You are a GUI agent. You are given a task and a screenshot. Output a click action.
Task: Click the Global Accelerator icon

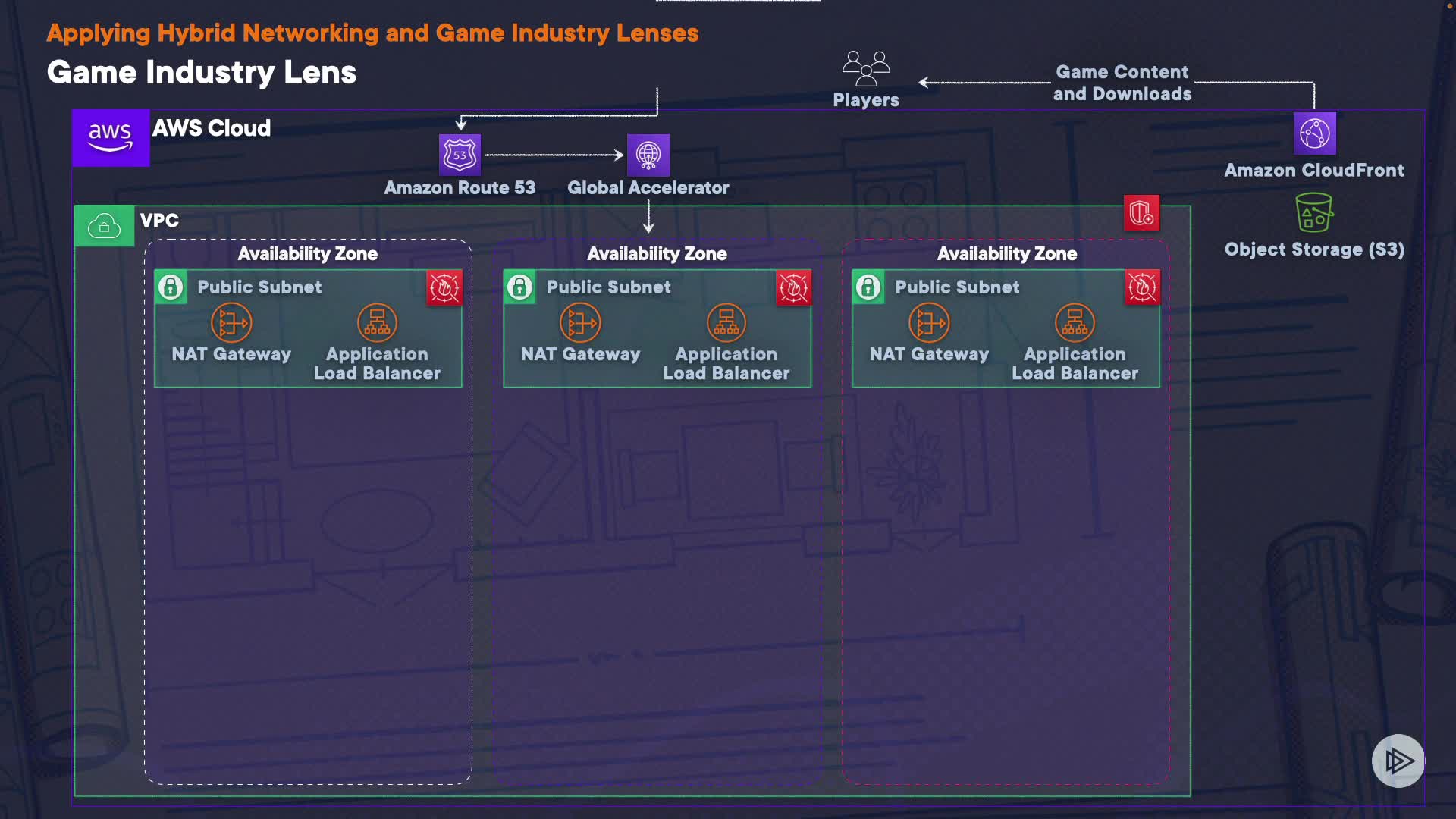pos(648,155)
